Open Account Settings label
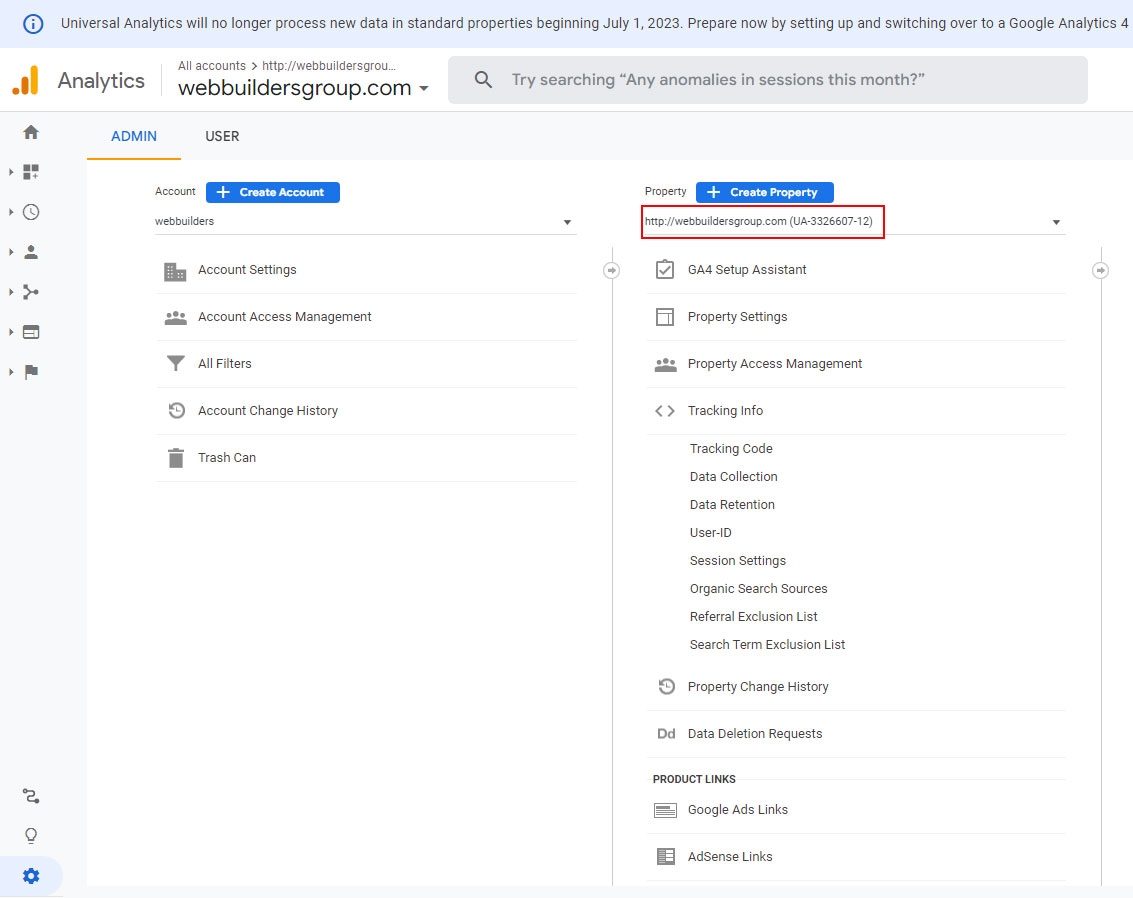 (x=247, y=270)
